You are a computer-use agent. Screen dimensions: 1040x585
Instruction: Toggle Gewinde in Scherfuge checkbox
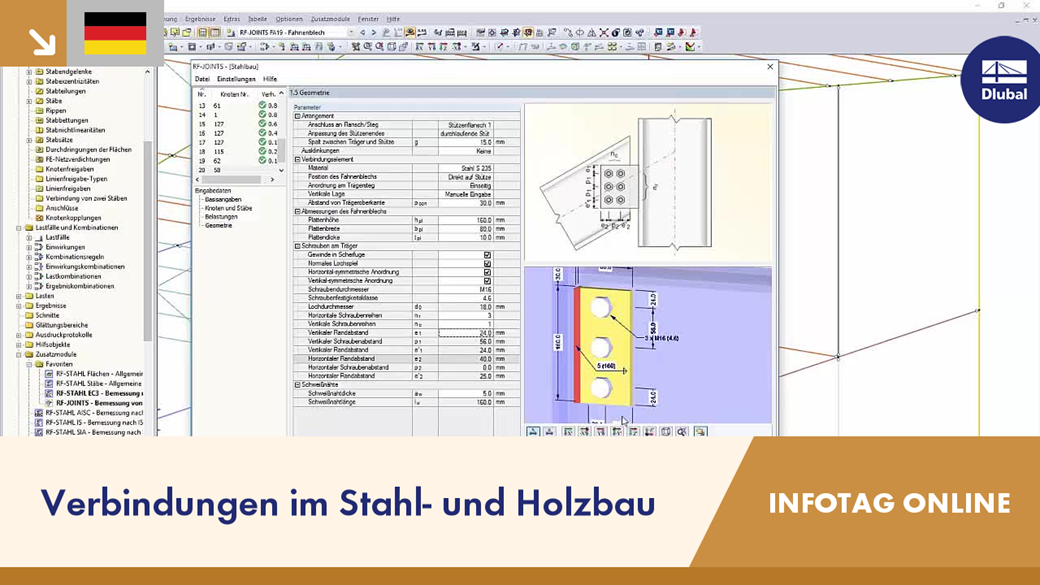(488, 255)
